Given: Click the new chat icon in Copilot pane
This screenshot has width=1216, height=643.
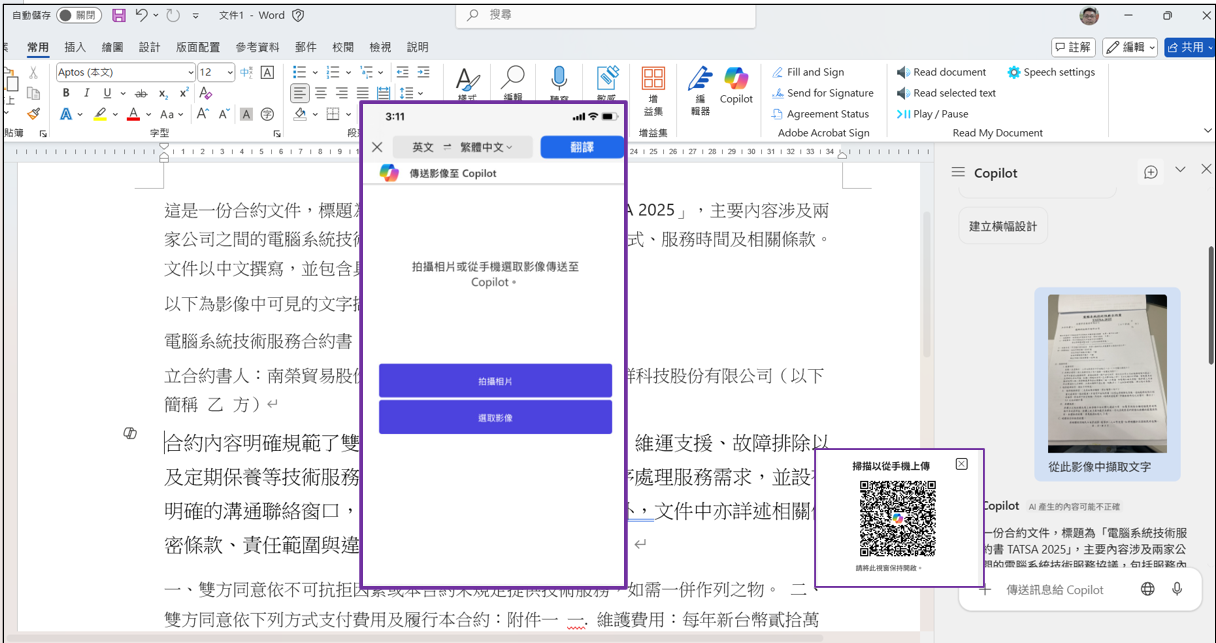Looking at the screenshot, I should pos(1151,172).
